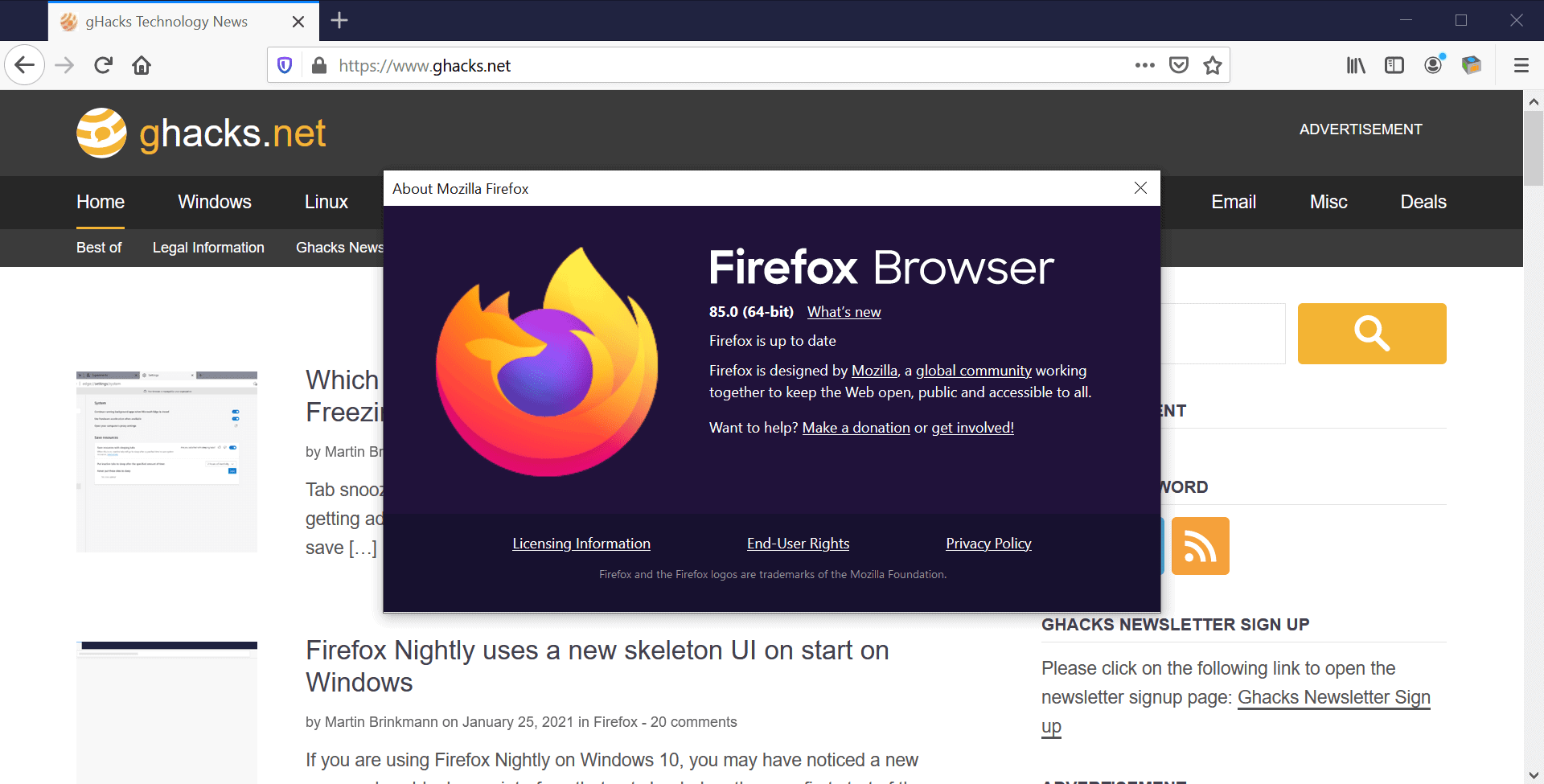Bookmark this page with star

coord(1213,65)
